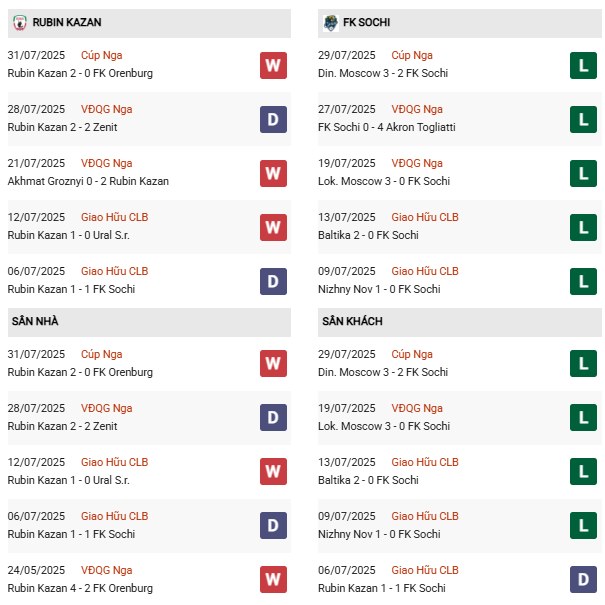
Task: Click D badge for Rubin Kazan 2-2 Zenit in top list
Action: coord(273,119)
